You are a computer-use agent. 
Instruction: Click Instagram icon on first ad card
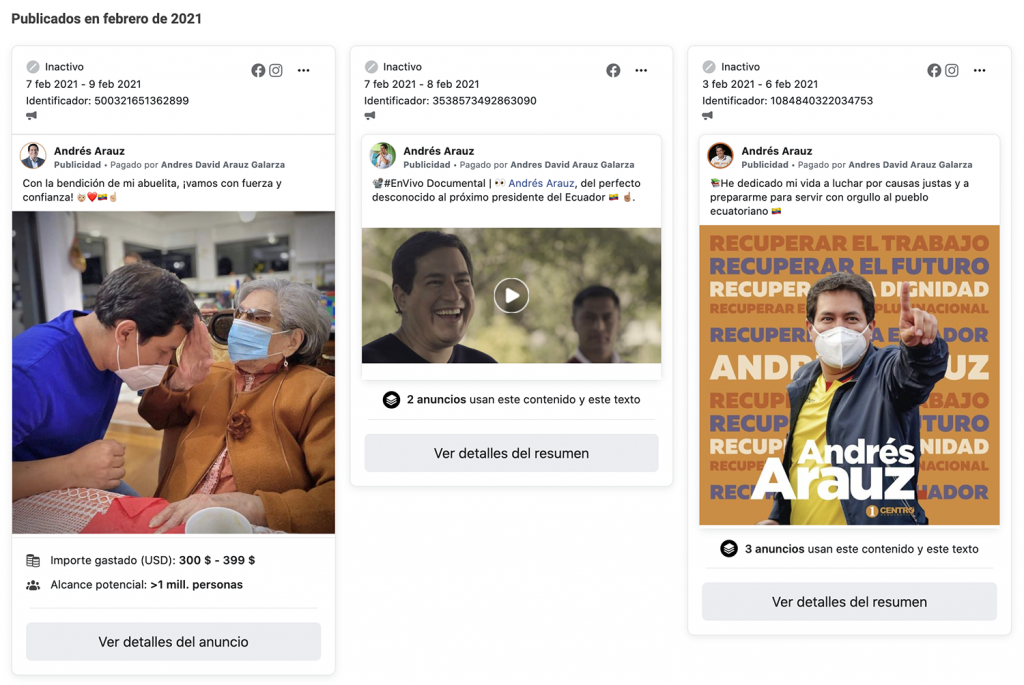[x=276, y=70]
